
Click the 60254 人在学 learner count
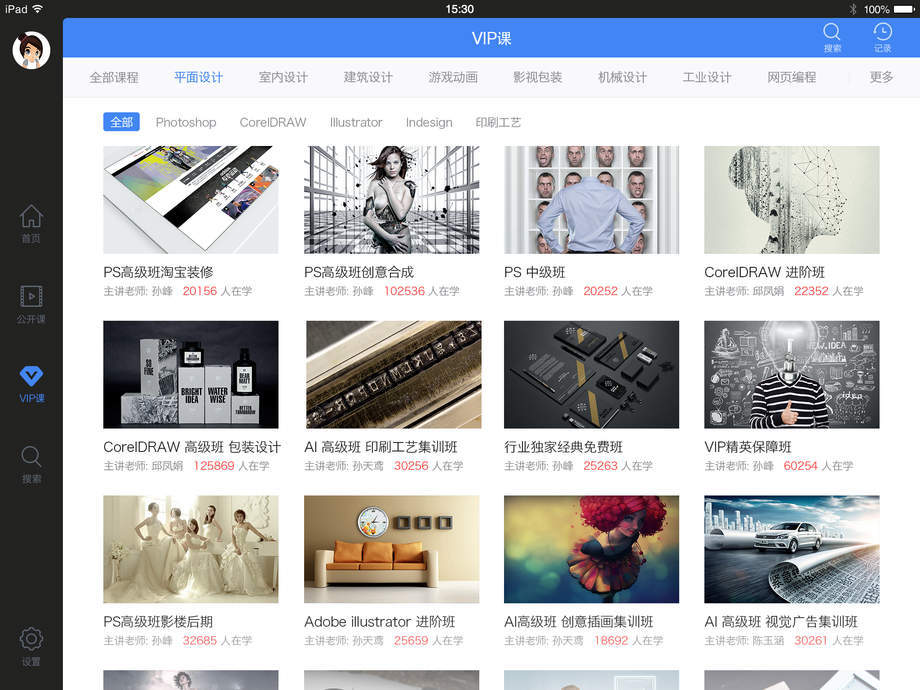(x=818, y=466)
